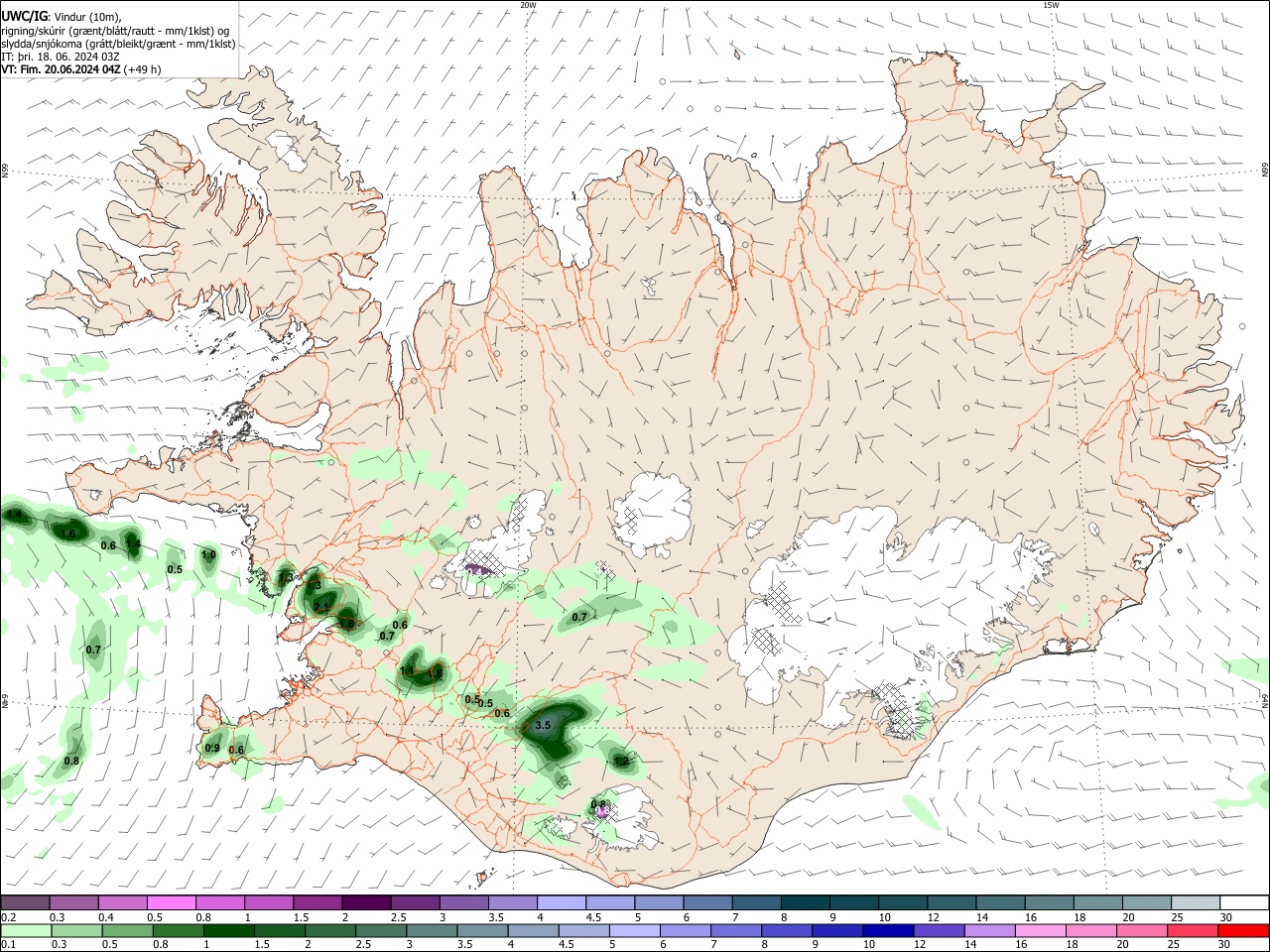The image size is (1270, 952).
Task: Pick the bright pink snow swatch between 0.5 and 0.8
Action: 171,902
